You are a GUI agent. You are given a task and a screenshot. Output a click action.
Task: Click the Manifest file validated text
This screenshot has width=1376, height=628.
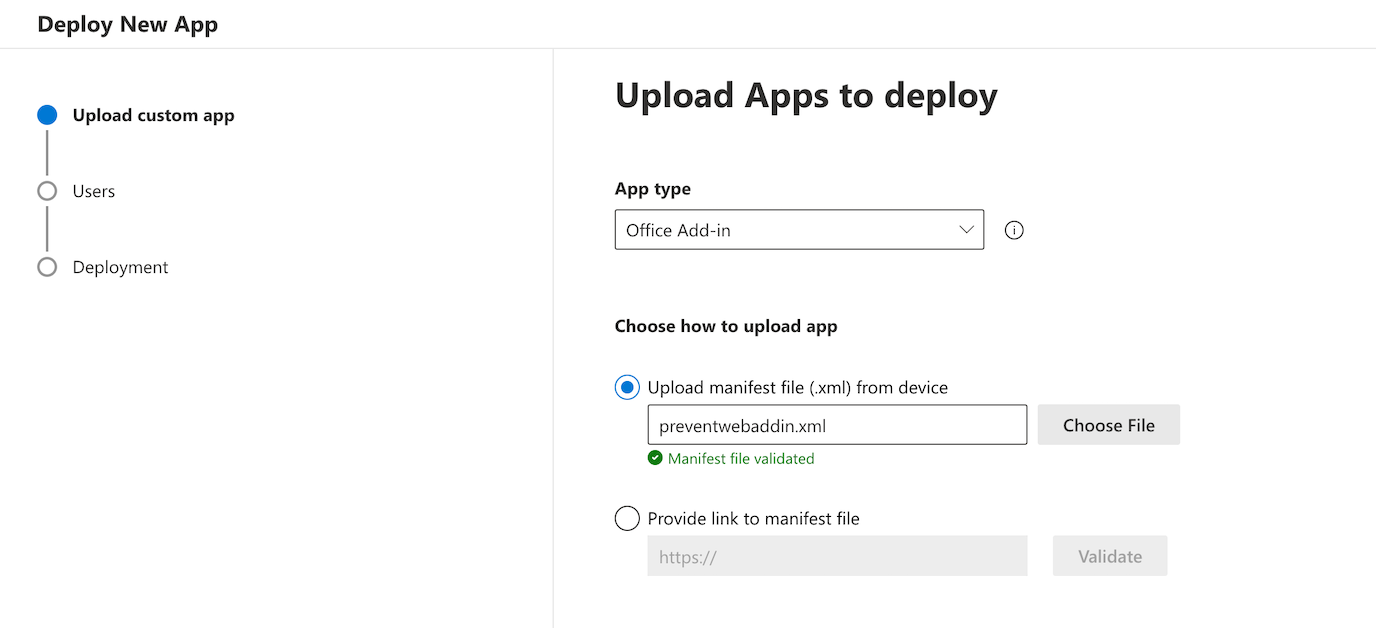740,457
